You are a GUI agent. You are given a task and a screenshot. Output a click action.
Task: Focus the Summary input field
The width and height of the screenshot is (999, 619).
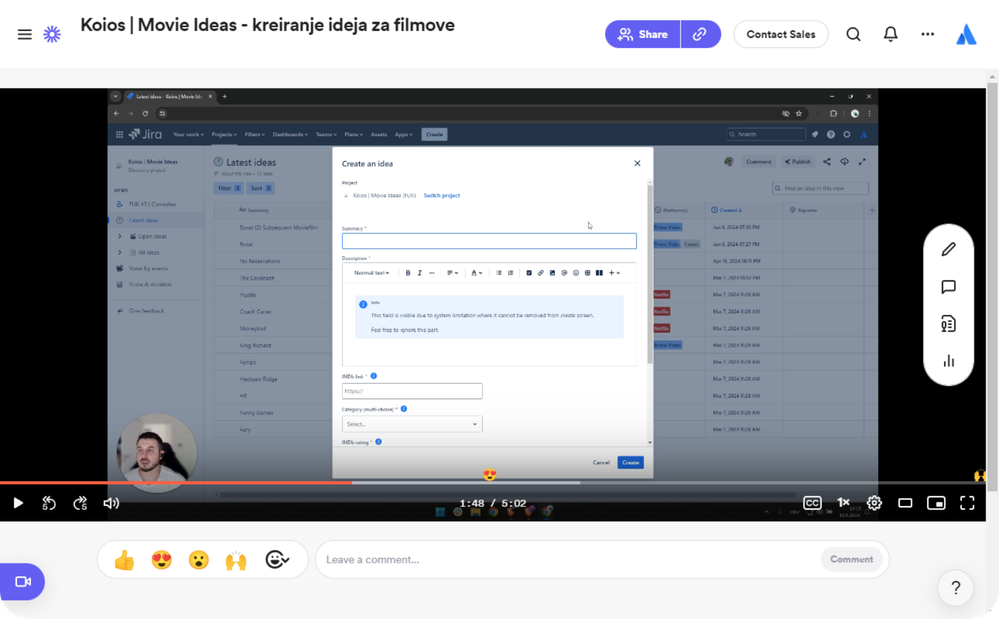tap(489, 241)
